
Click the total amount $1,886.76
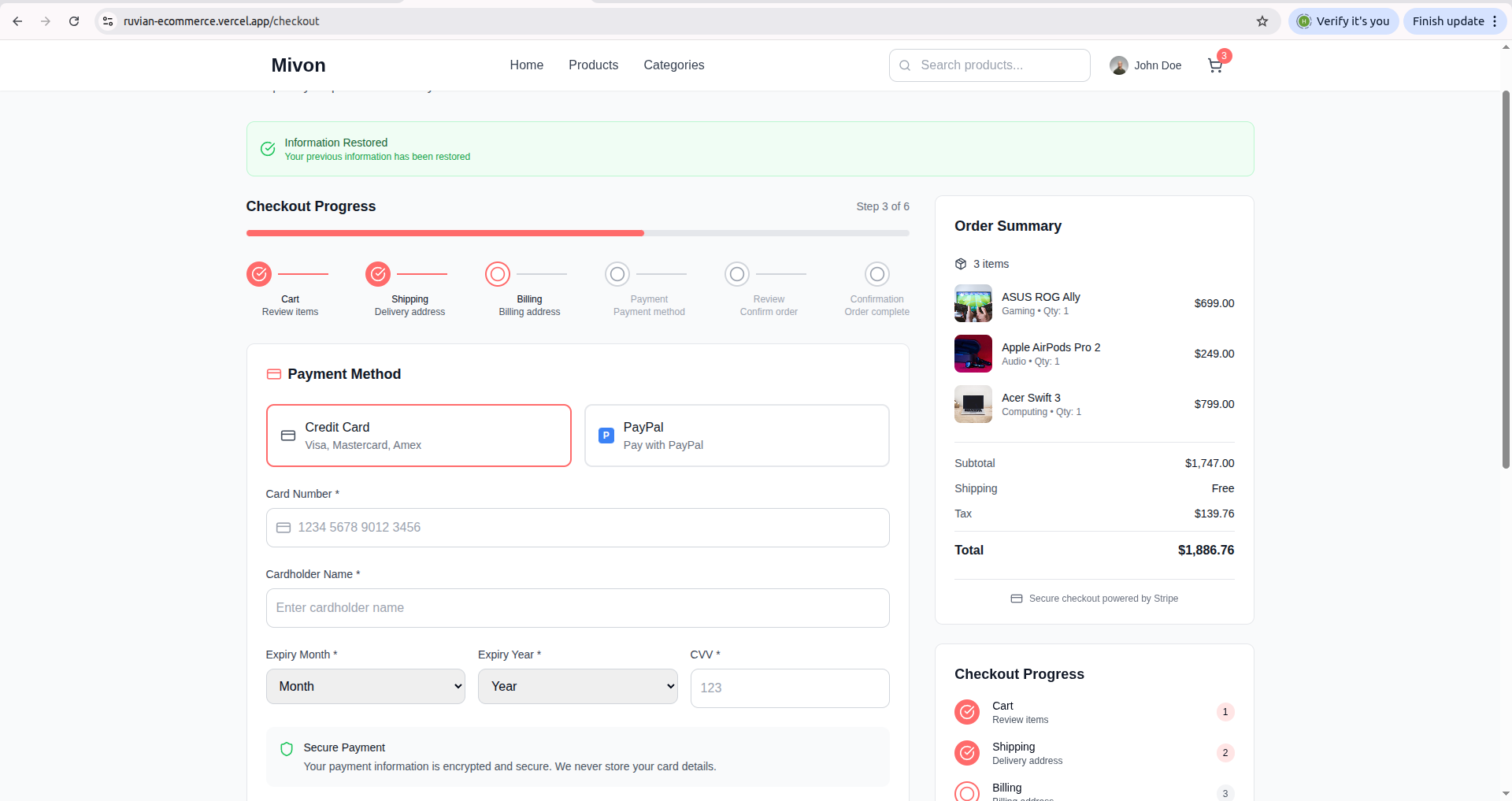[x=1206, y=550]
